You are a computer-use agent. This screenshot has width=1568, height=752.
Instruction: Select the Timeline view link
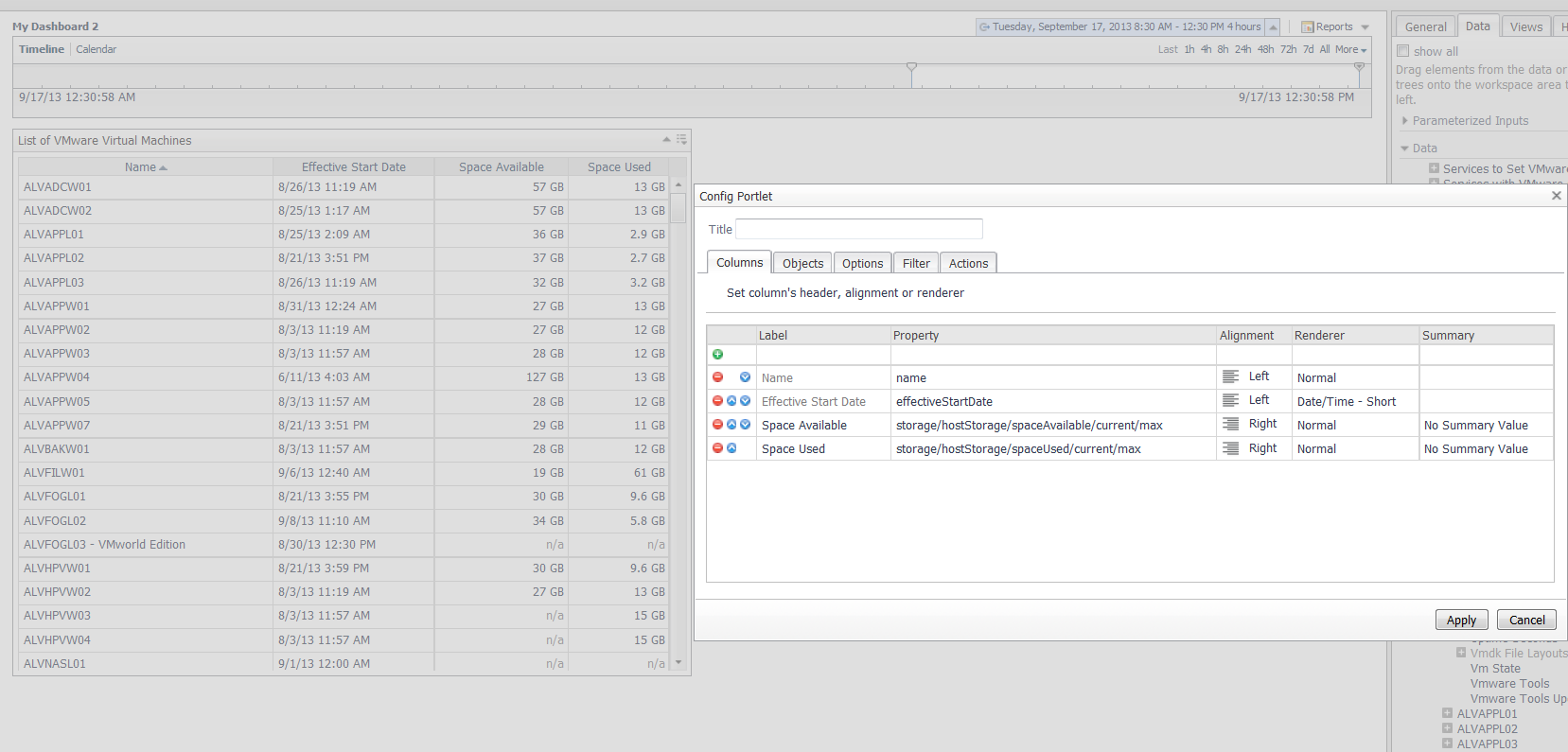(x=42, y=49)
